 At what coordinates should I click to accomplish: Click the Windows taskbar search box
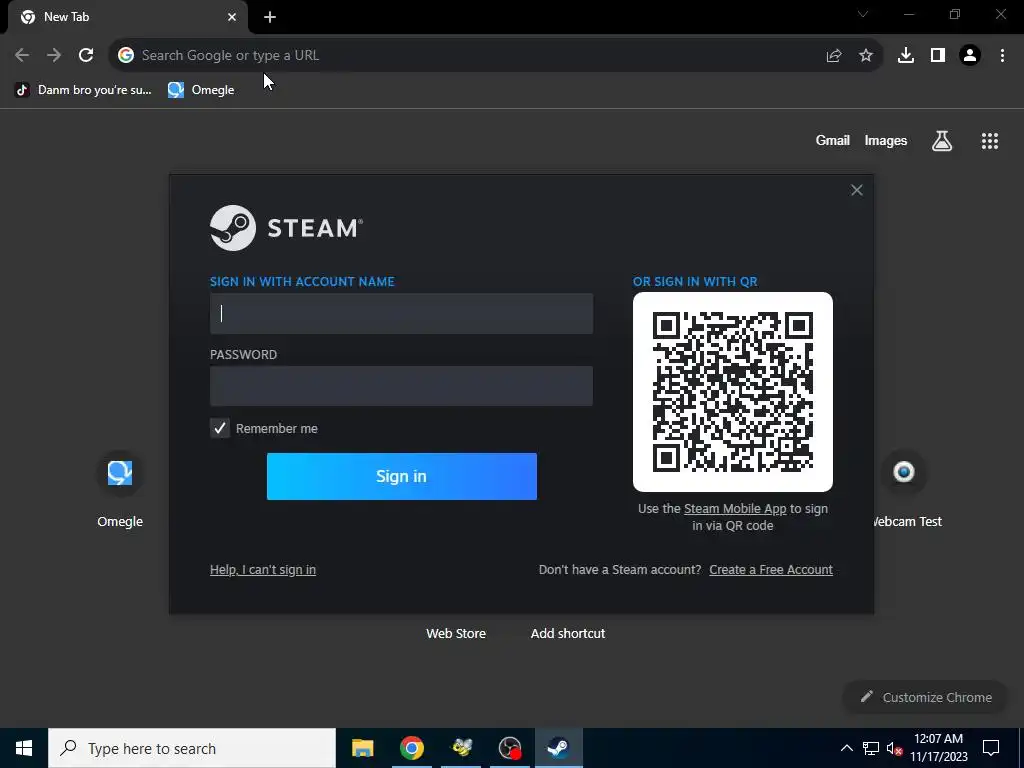click(x=192, y=748)
